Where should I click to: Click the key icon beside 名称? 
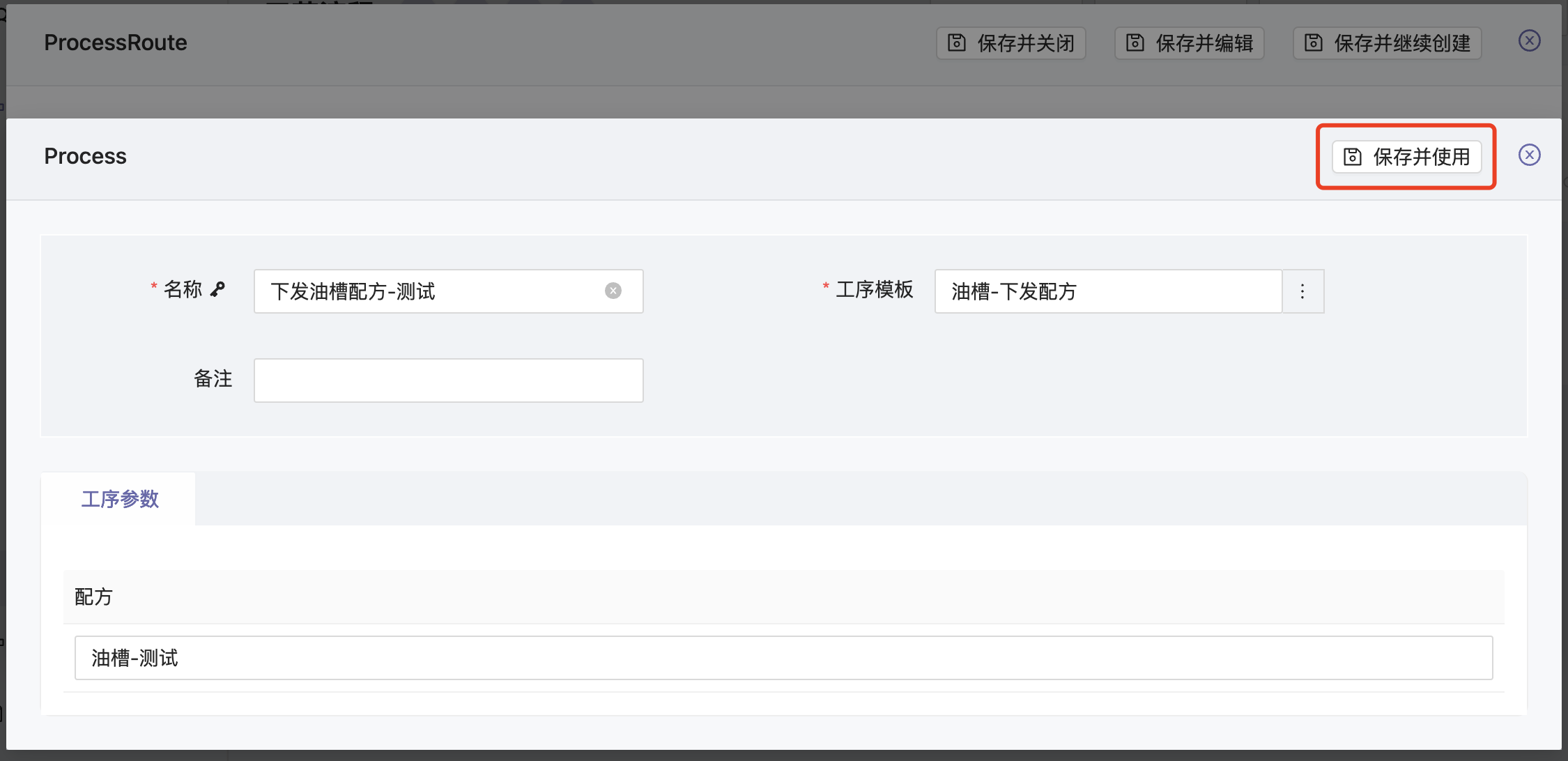218,289
